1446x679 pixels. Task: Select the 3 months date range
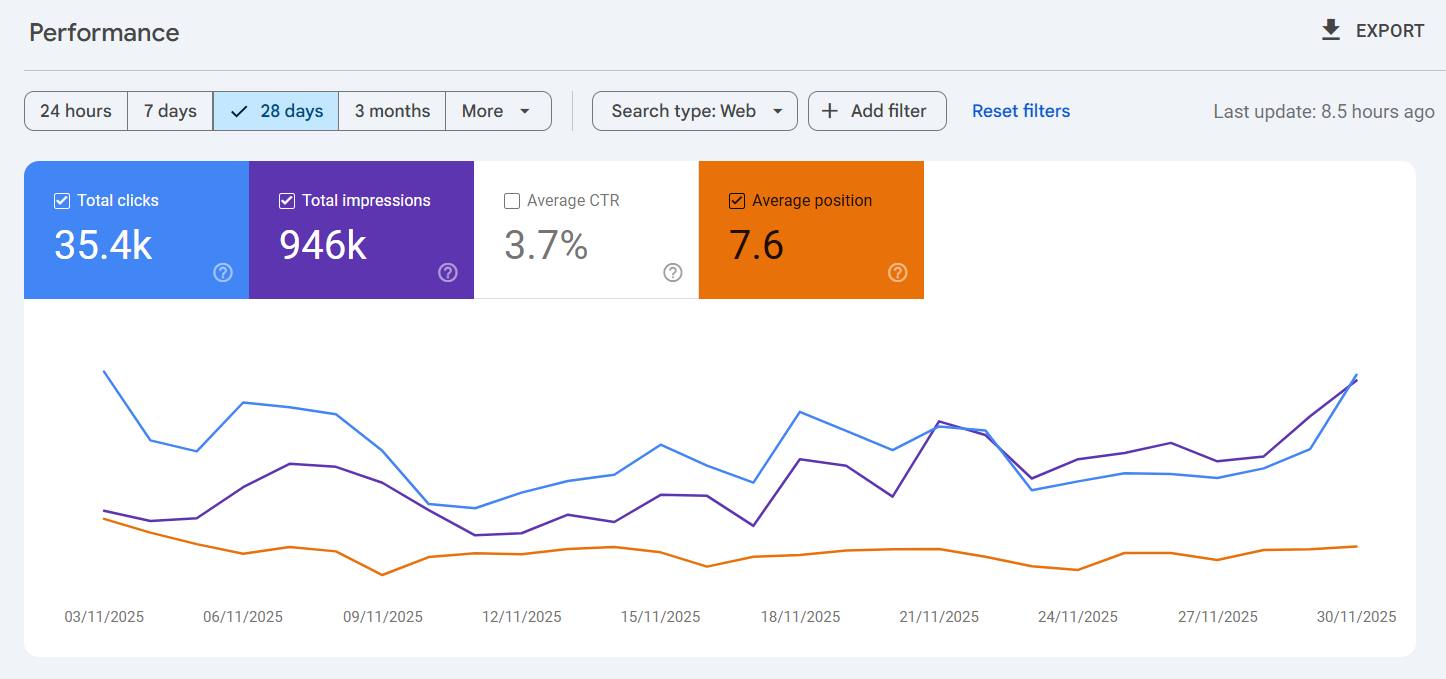[392, 111]
